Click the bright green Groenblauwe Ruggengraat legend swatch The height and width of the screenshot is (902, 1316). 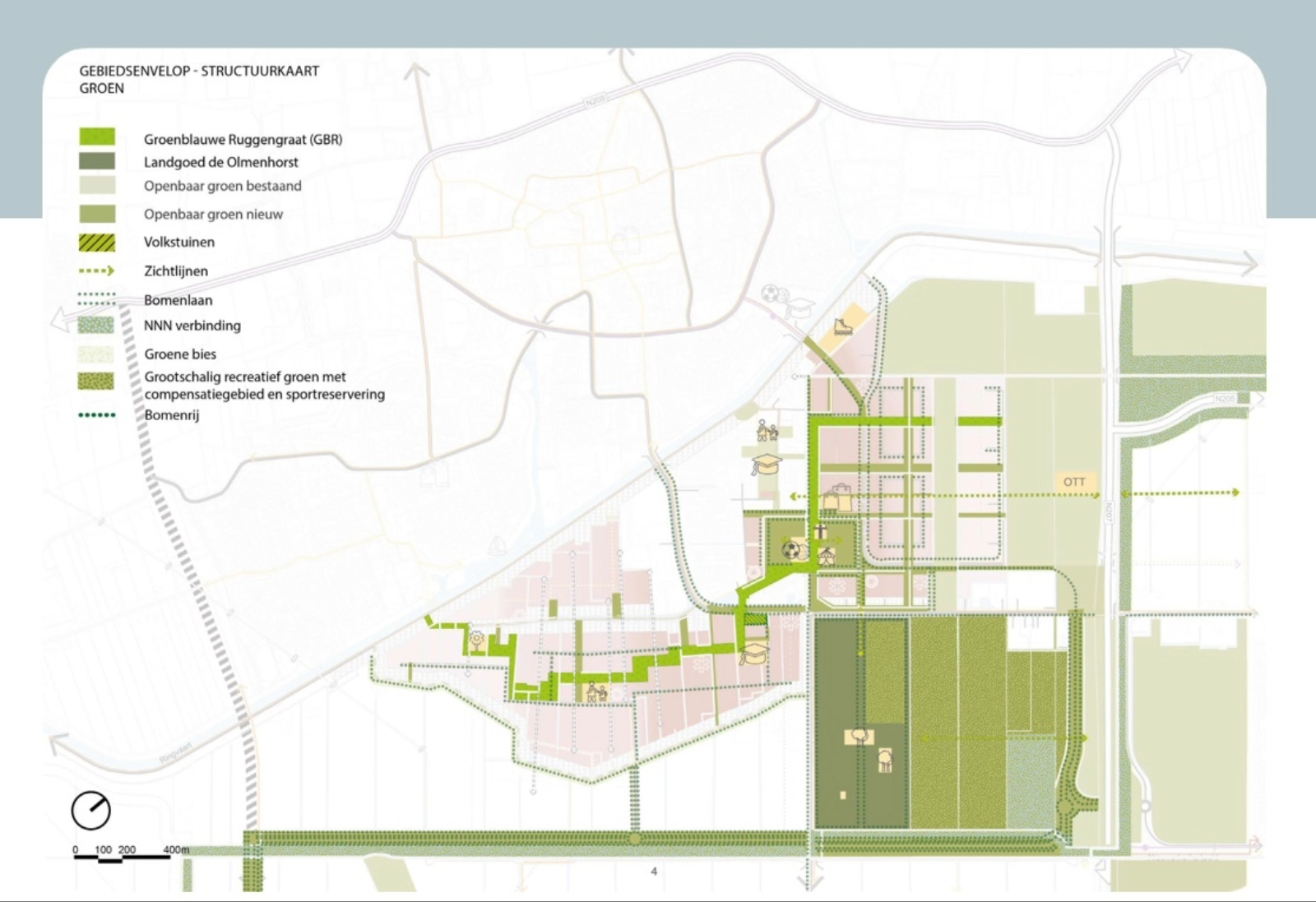click(97, 137)
